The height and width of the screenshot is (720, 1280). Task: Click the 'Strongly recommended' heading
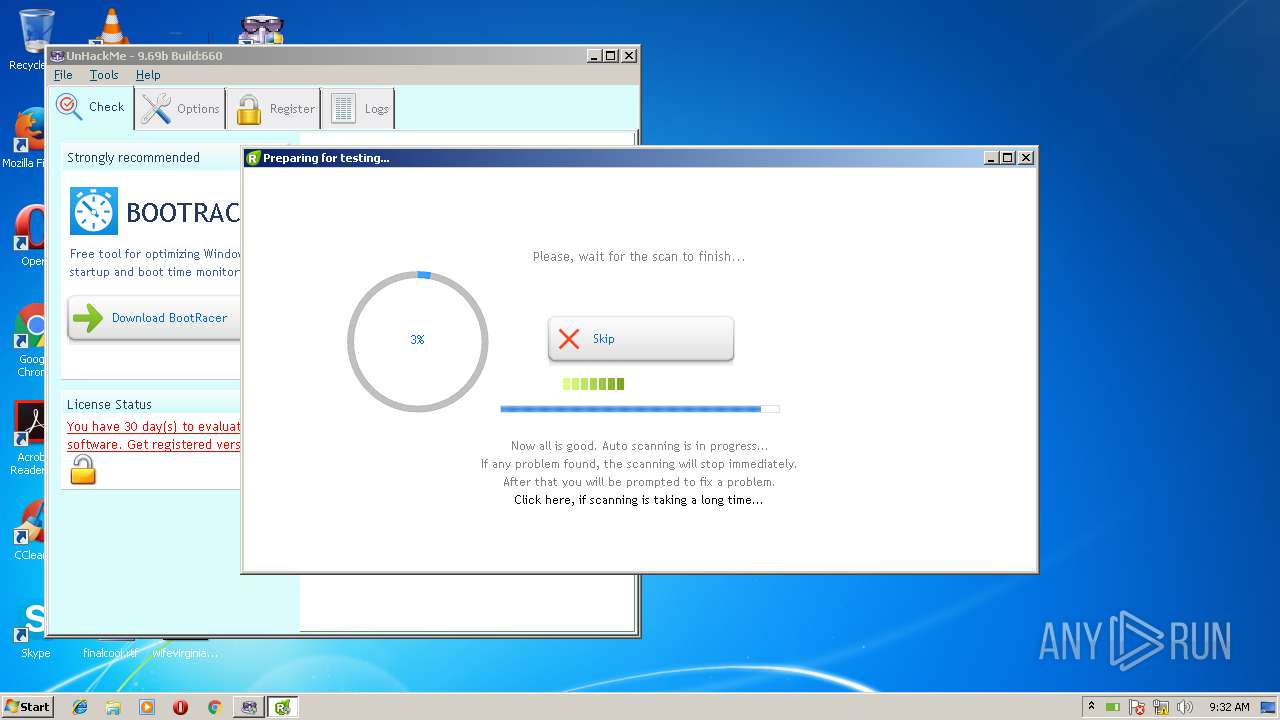[x=133, y=158]
